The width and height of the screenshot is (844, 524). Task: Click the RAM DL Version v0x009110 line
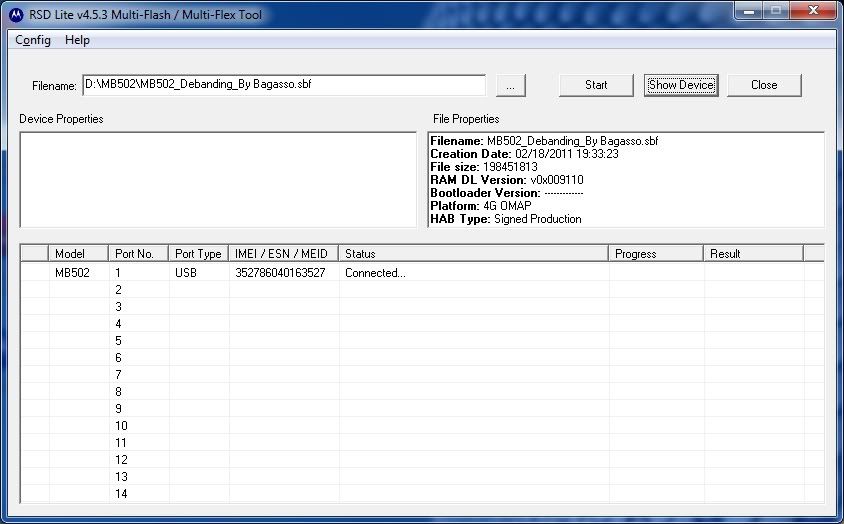[x=507, y=180]
